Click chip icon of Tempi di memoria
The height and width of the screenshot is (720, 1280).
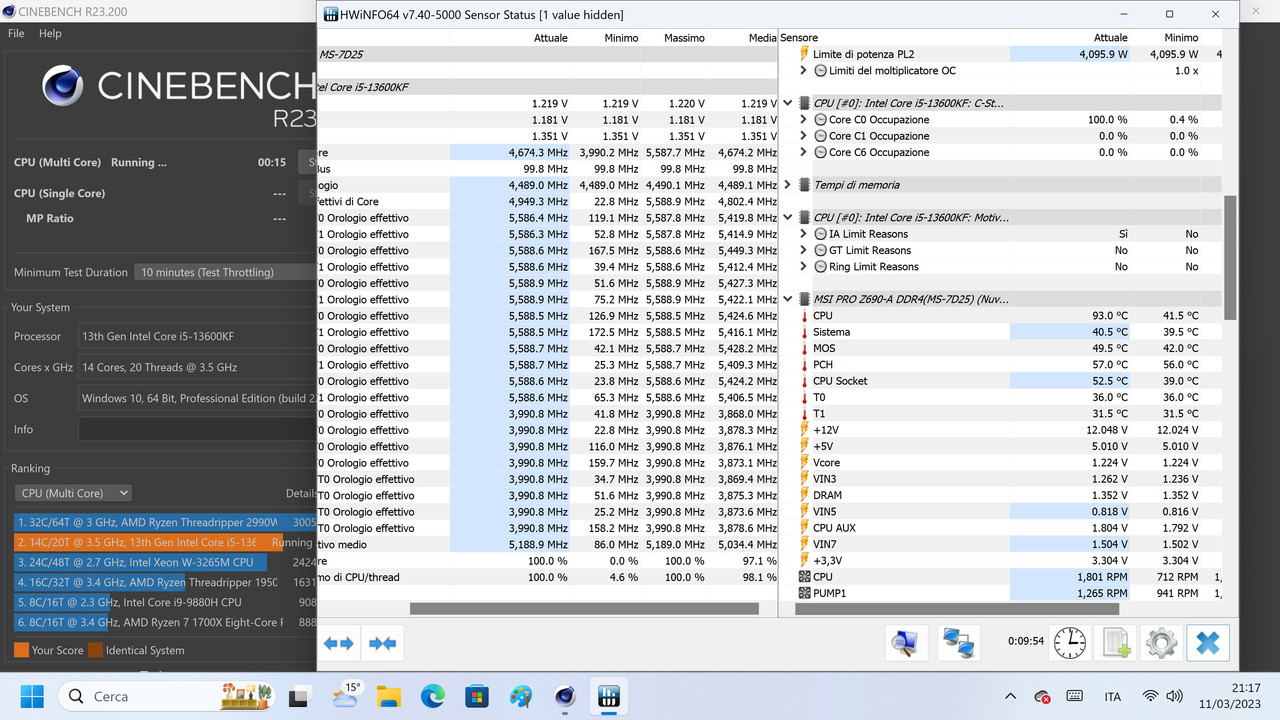804,185
